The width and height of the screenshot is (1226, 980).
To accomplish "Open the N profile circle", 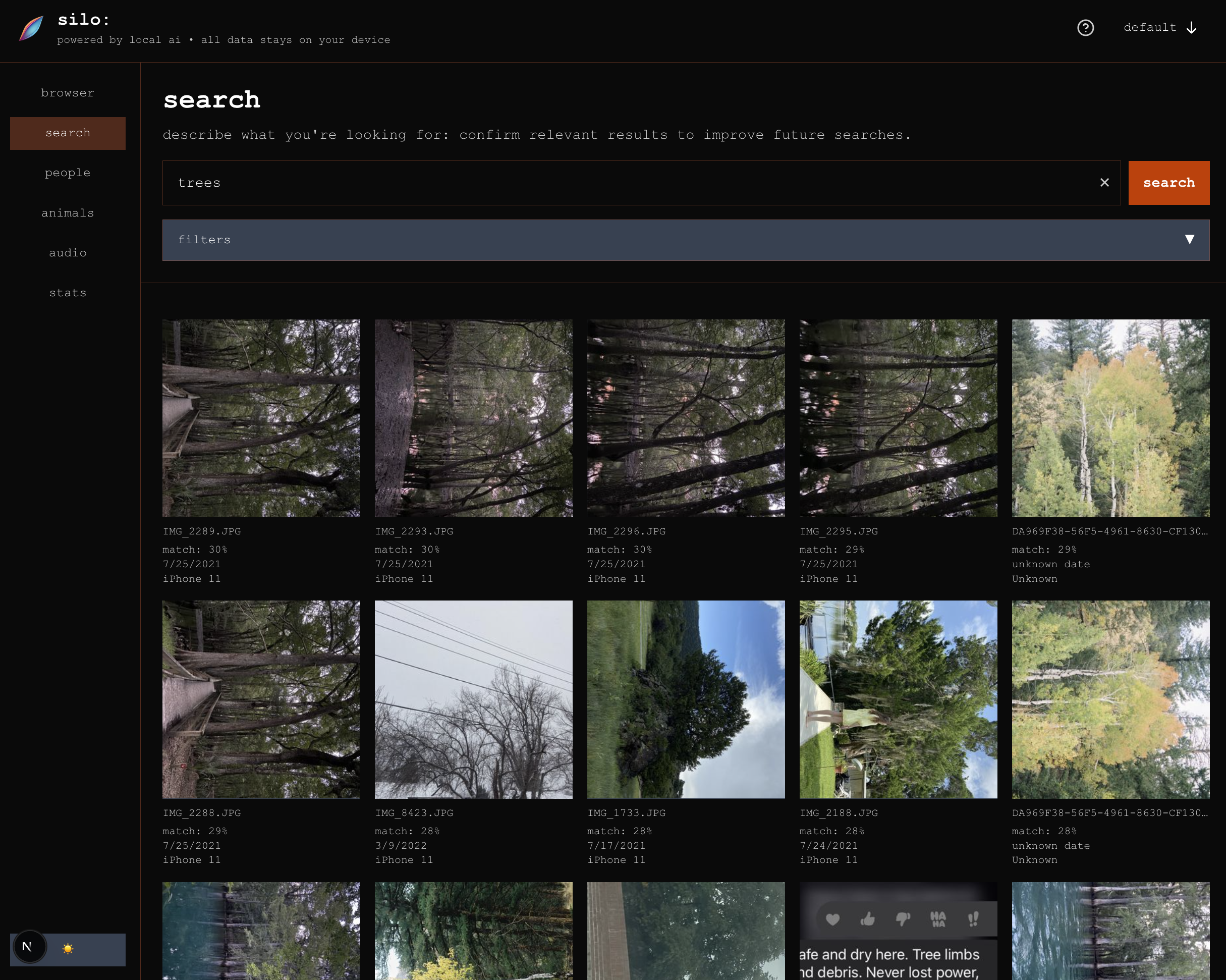I will click(29, 947).
